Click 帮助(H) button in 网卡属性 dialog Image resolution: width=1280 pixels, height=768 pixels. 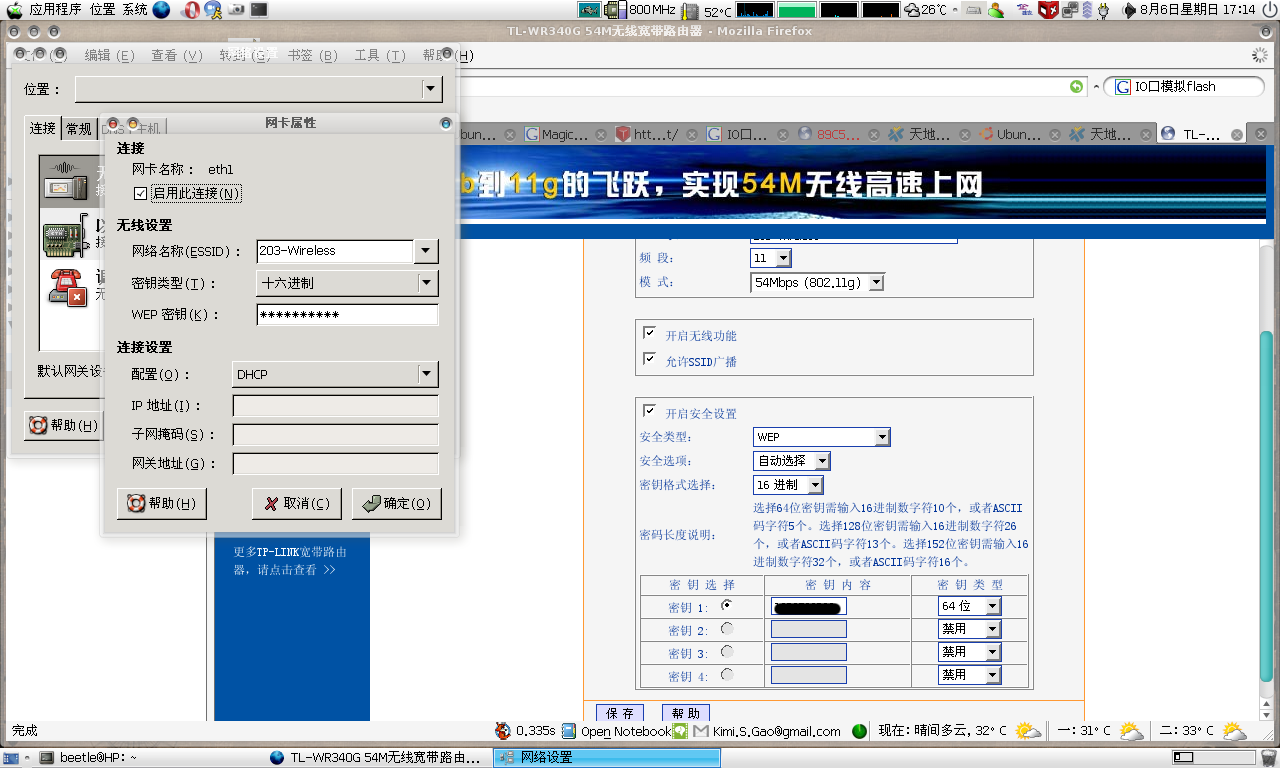(162, 504)
